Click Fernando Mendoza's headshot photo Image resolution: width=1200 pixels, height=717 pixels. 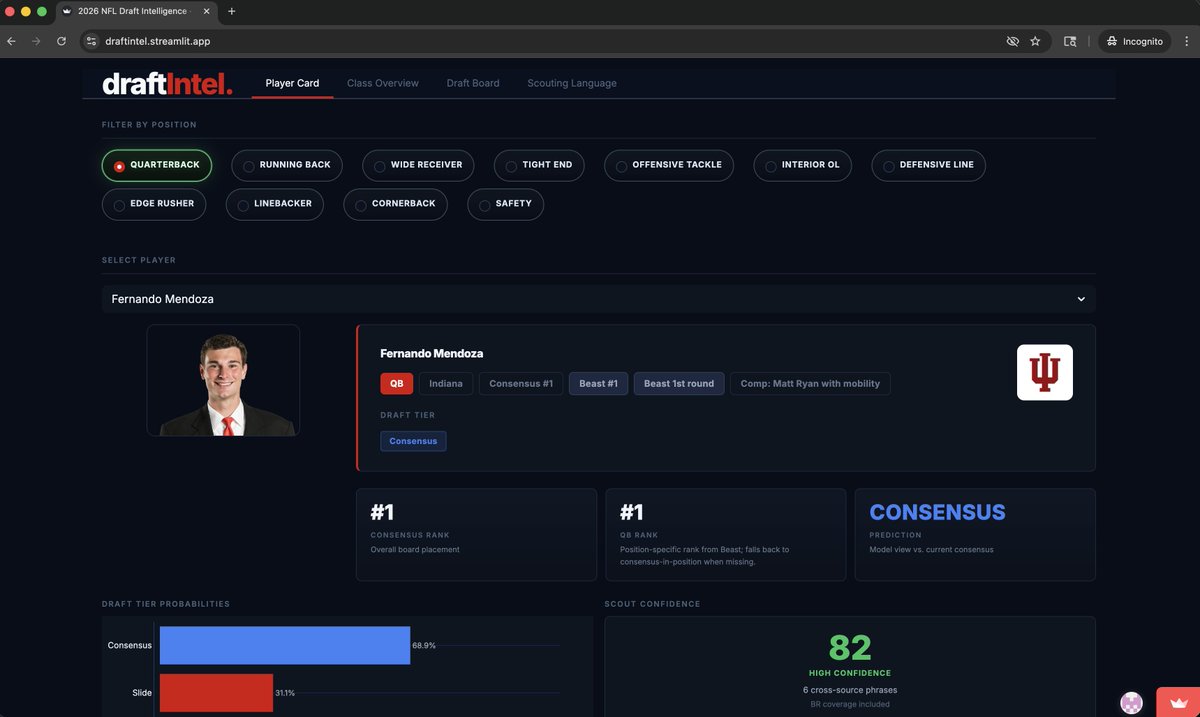223,380
